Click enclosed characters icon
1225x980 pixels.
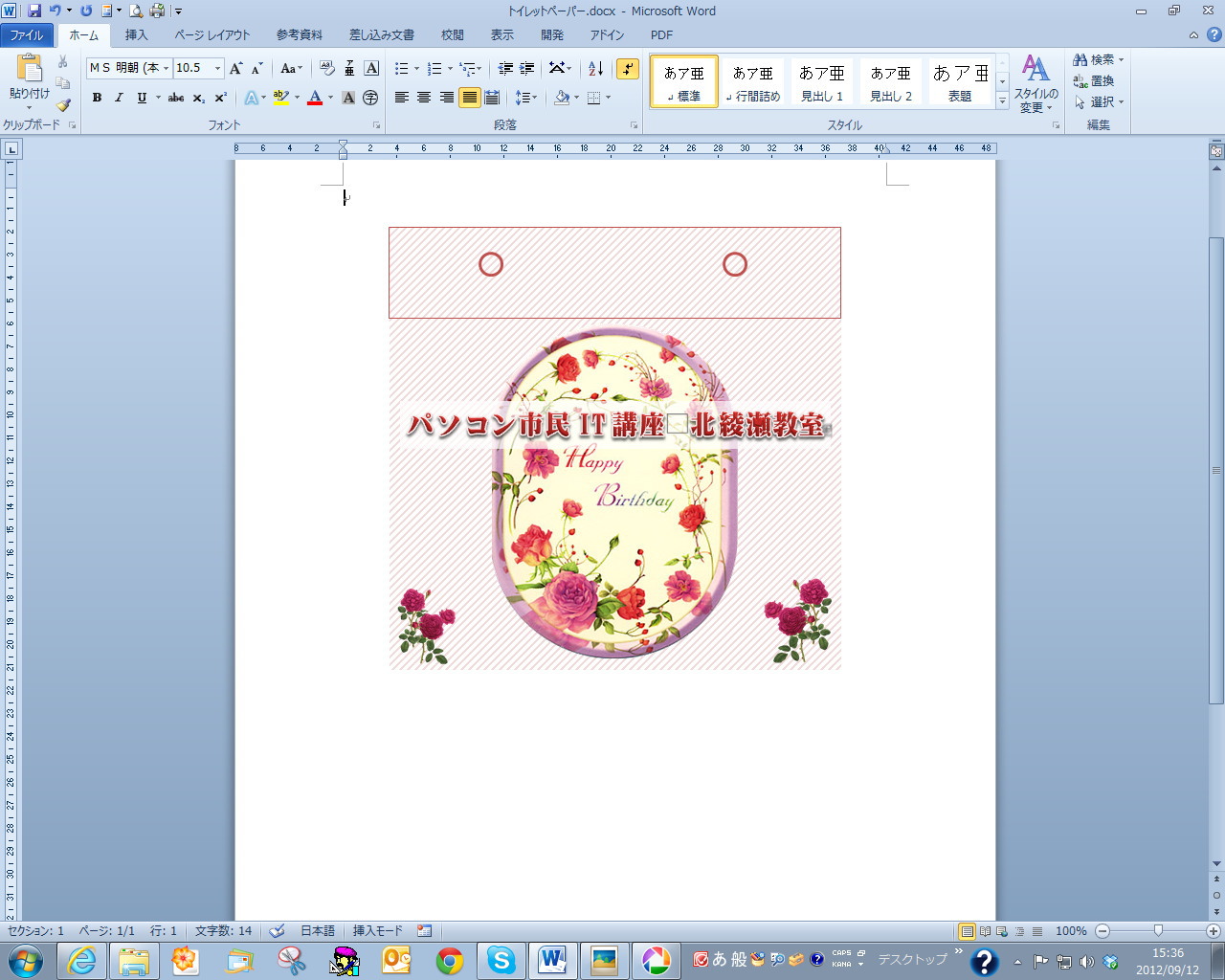click(370, 98)
